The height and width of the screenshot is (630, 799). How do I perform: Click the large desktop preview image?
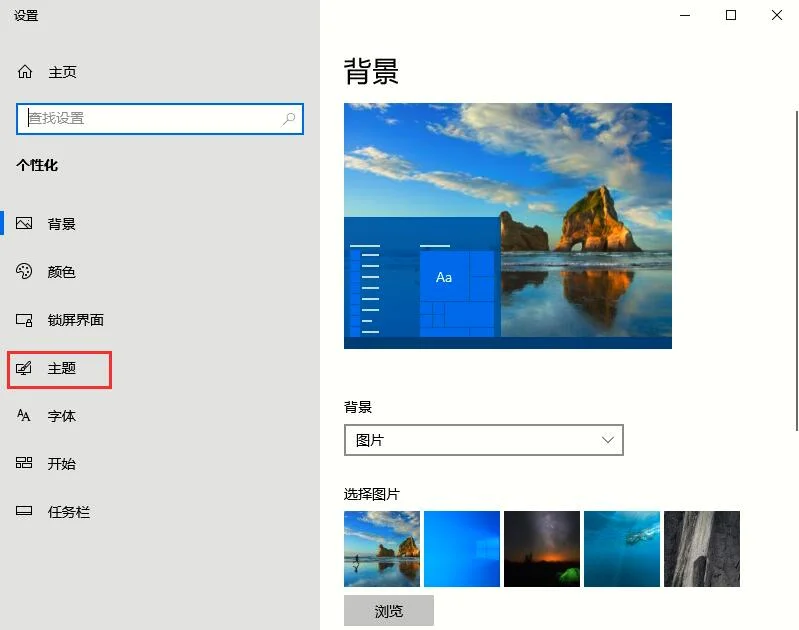pyautogui.click(x=508, y=226)
